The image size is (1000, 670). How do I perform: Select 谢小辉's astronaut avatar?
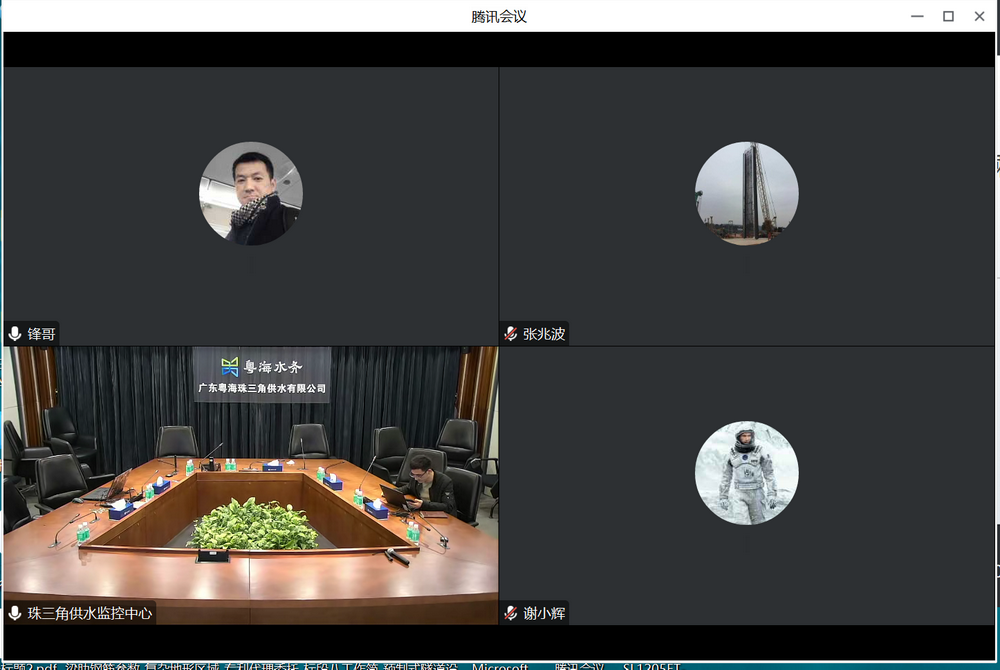[747, 473]
